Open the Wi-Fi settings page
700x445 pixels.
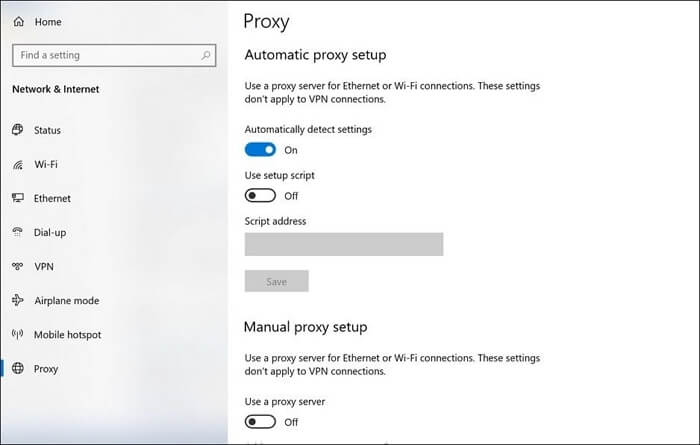click(46, 164)
